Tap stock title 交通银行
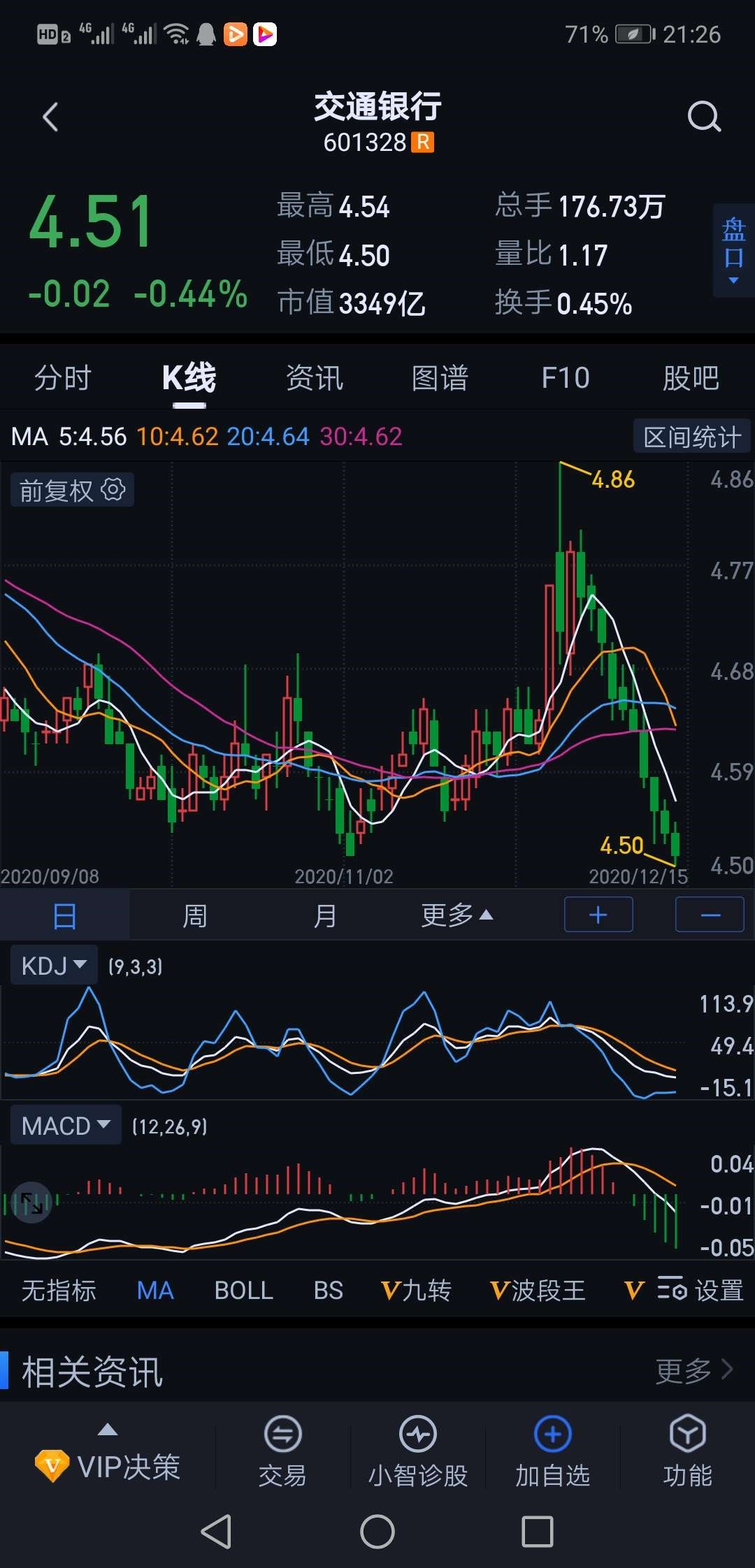 click(377, 106)
